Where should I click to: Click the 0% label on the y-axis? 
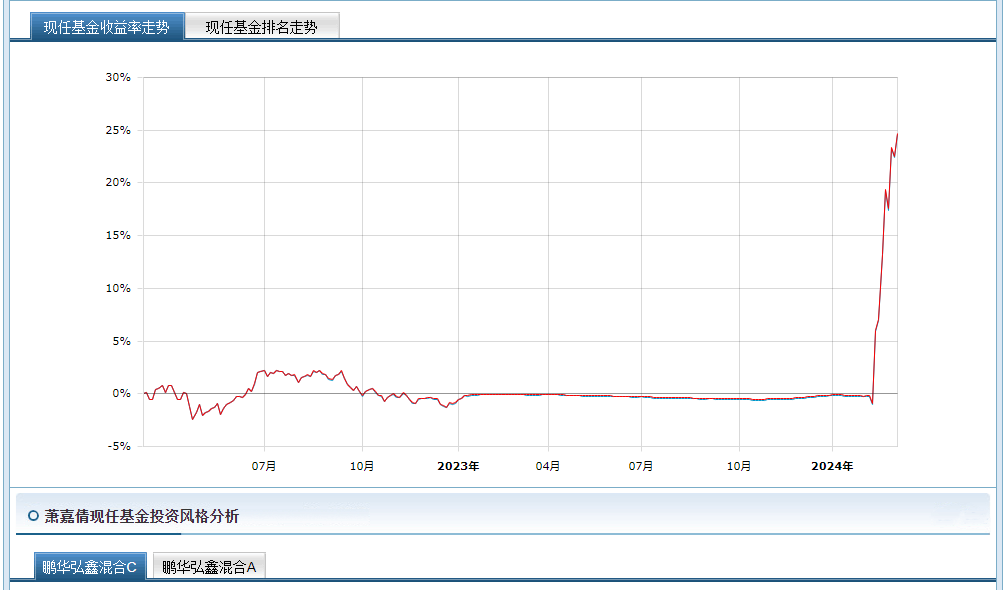[x=120, y=394]
